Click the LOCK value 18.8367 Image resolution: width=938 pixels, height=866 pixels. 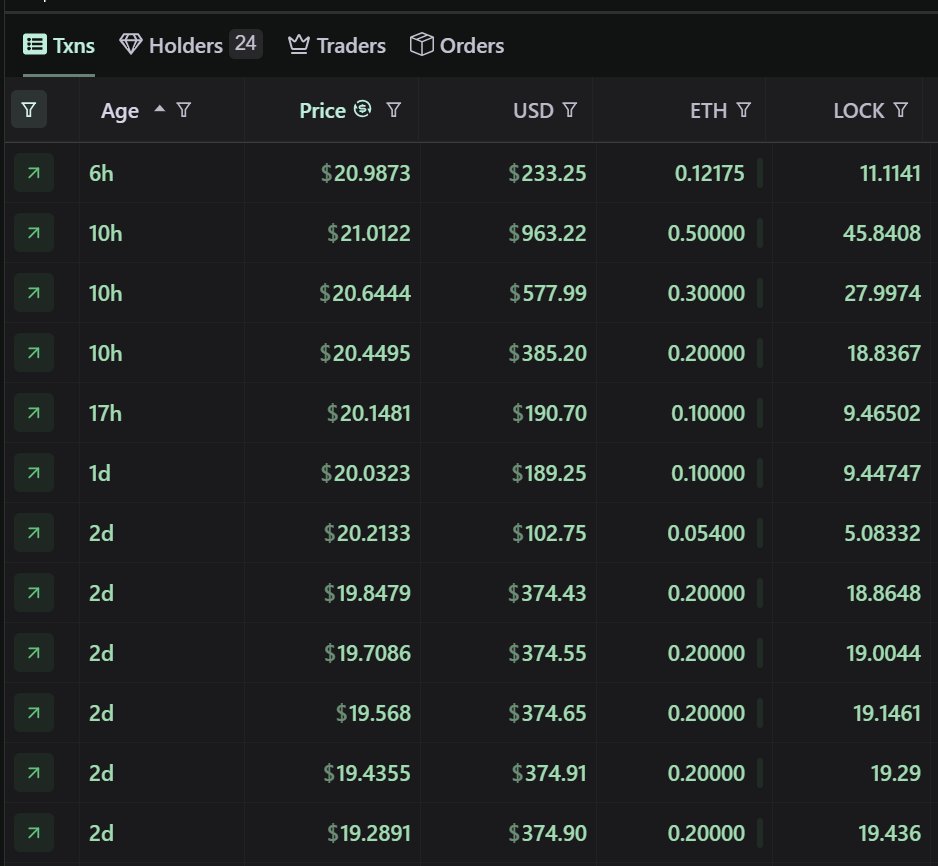point(884,353)
